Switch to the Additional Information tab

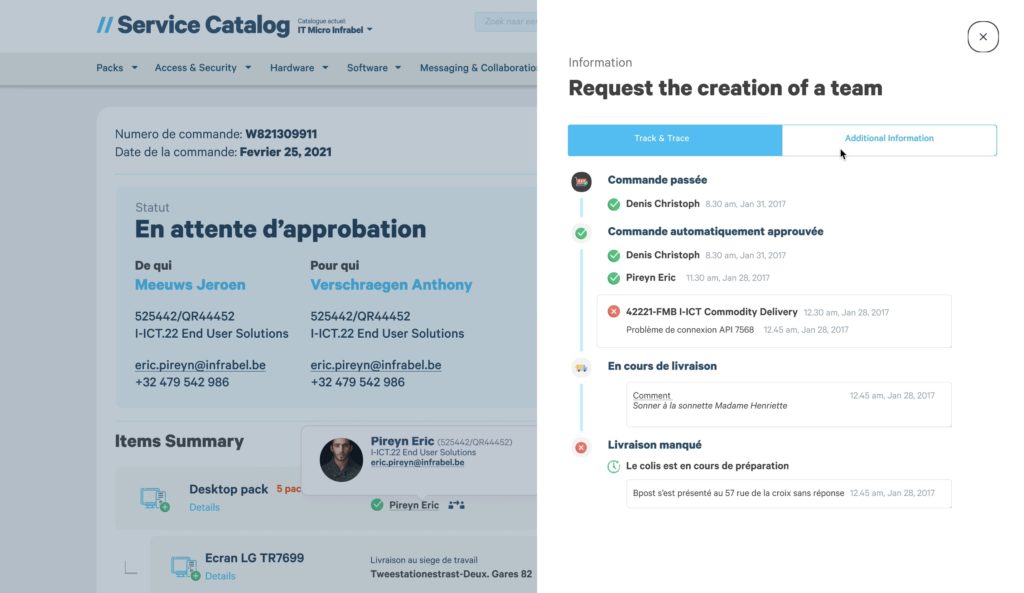(889, 140)
